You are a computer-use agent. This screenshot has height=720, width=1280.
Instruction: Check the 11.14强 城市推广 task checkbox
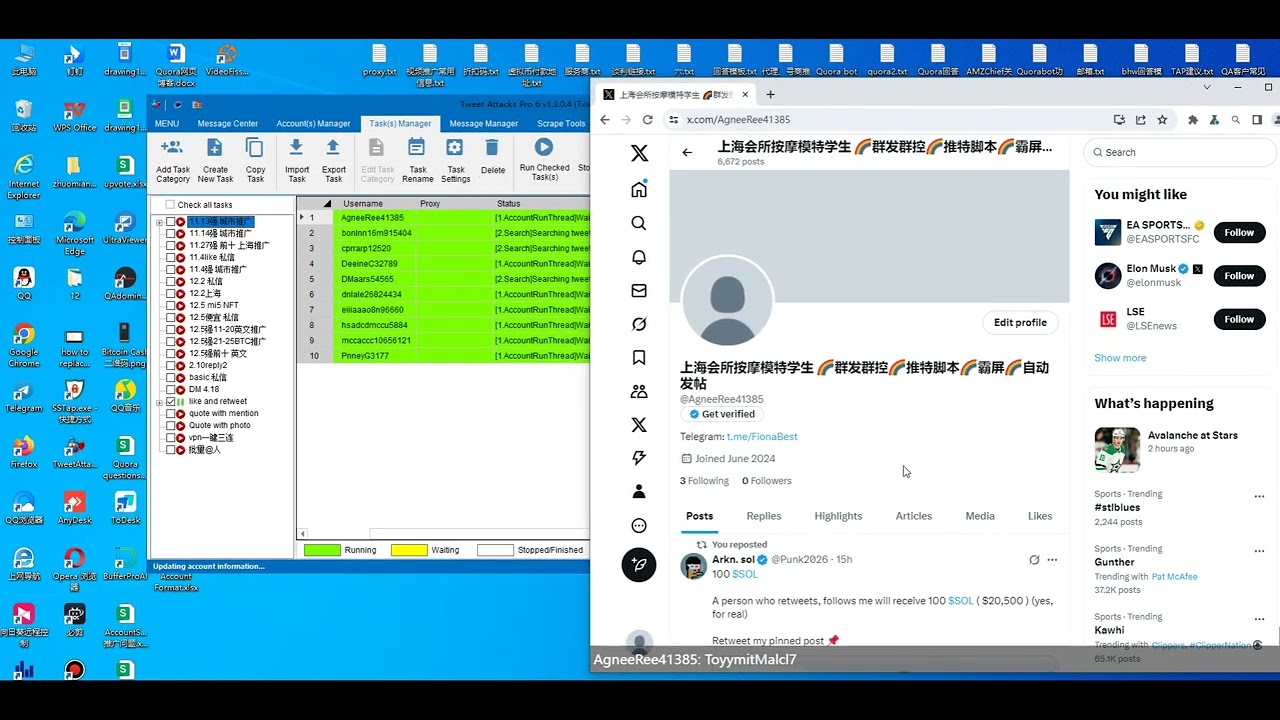tap(170, 233)
